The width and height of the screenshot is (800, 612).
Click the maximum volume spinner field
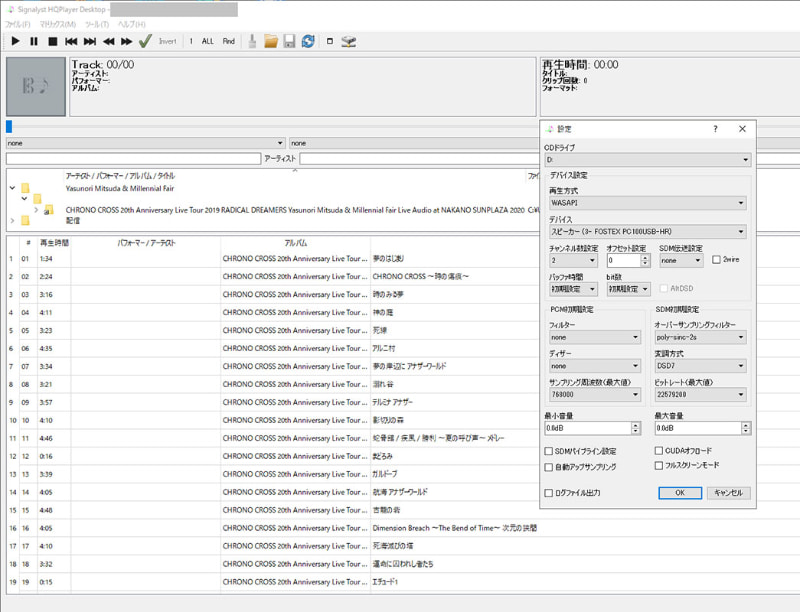(698, 428)
